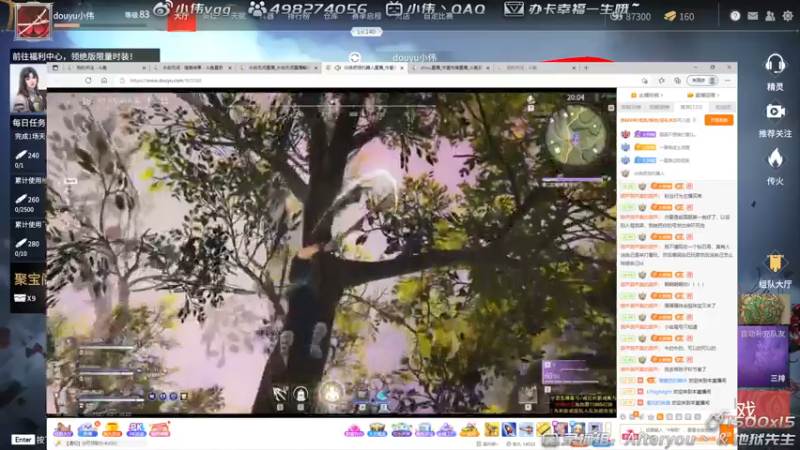This screenshot has height=450, width=800.
Task: Click the gold bar gift icon
Action: coord(543,430)
